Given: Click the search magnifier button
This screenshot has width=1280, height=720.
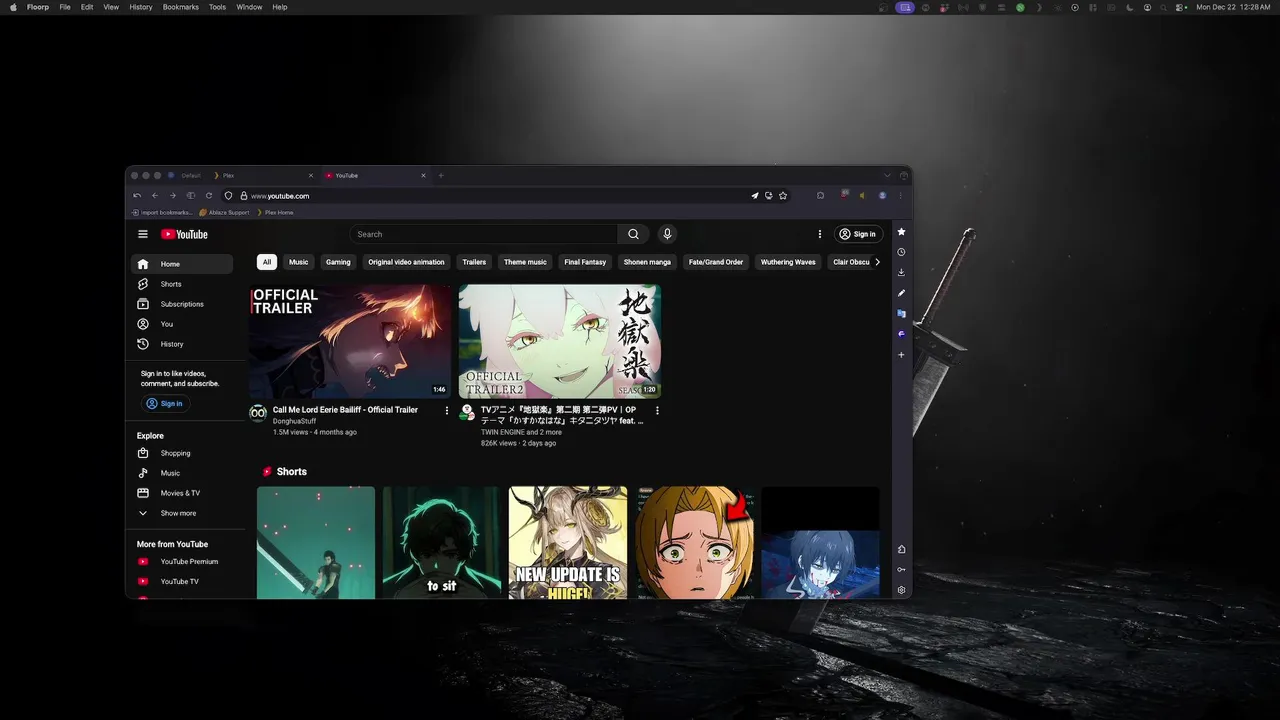Looking at the screenshot, I should point(633,234).
